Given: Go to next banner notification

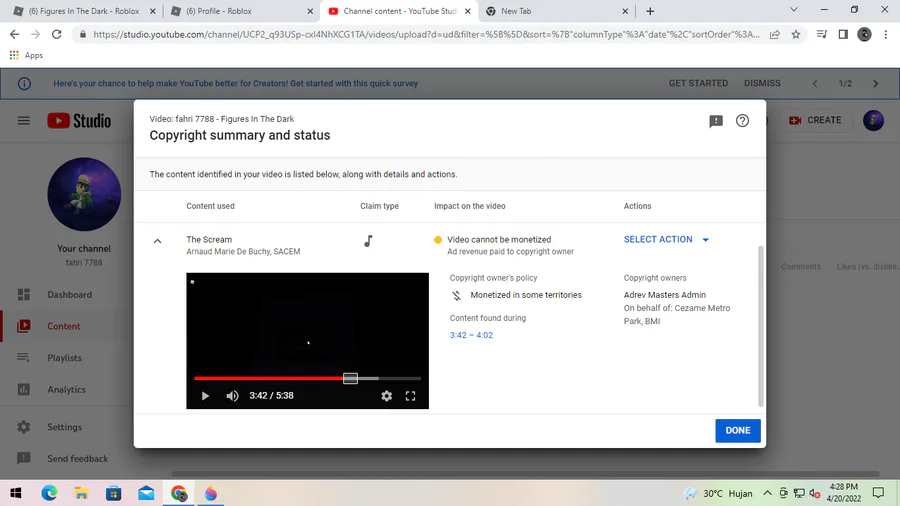Looking at the screenshot, I should click(875, 84).
